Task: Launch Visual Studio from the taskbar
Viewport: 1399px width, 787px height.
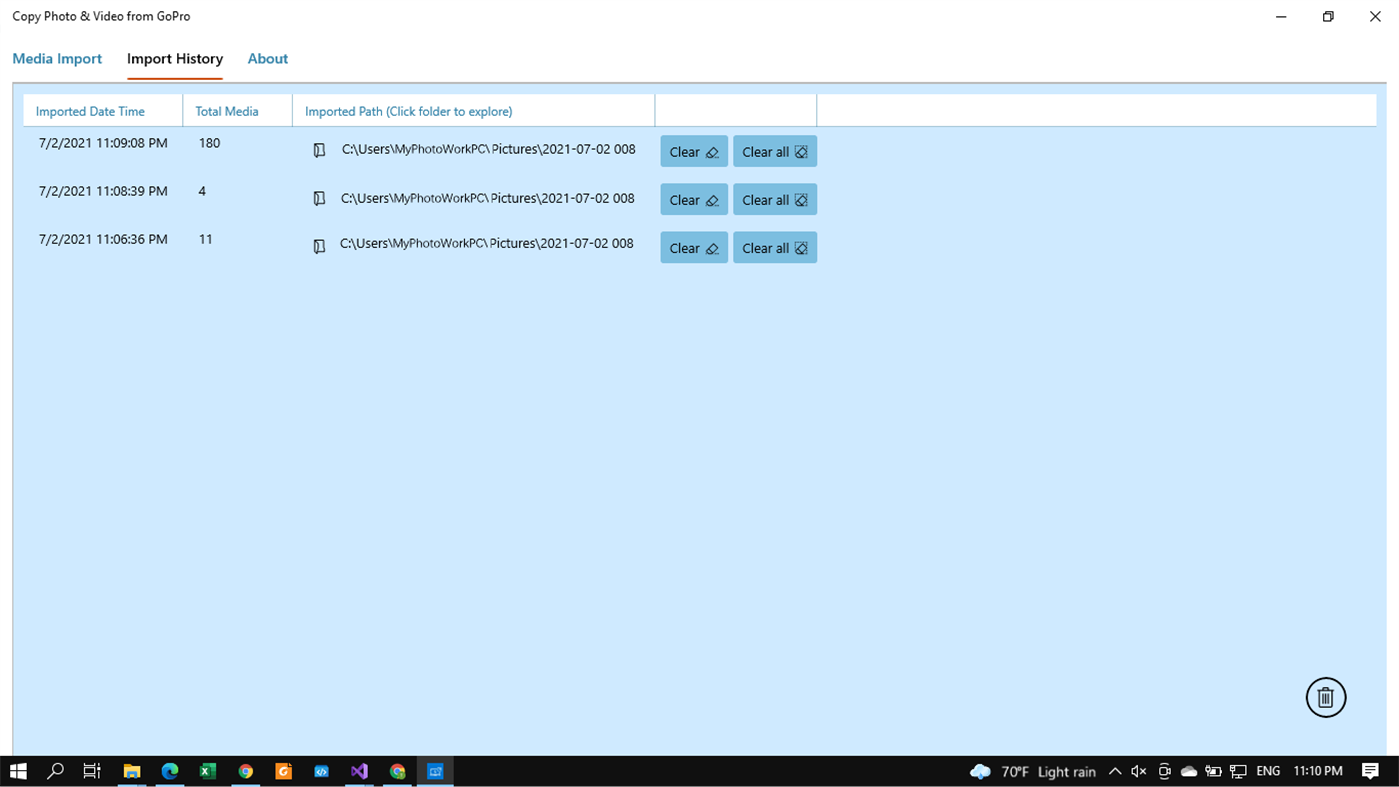Action: [359, 771]
